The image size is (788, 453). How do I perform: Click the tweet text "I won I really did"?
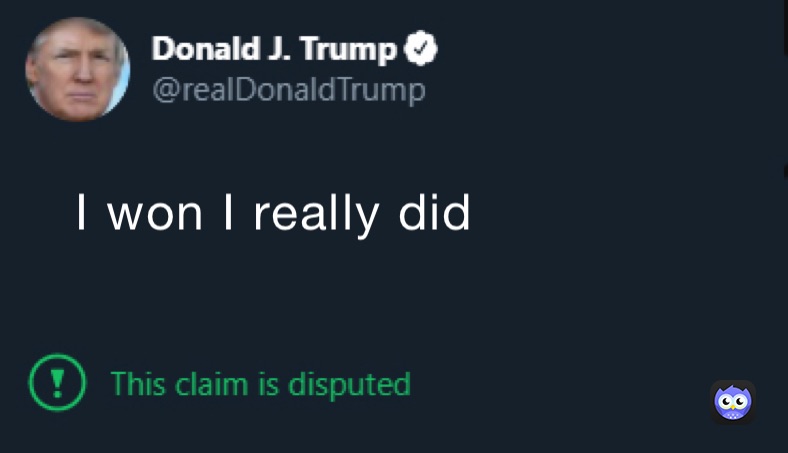point(272,214)
